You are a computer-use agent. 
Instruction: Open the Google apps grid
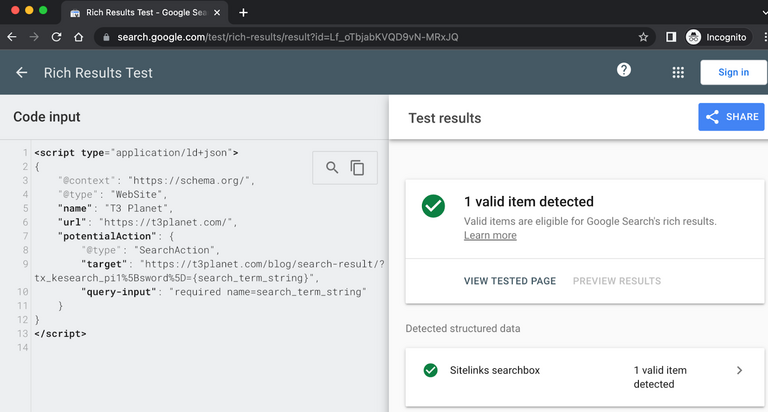tap(678, 73)
